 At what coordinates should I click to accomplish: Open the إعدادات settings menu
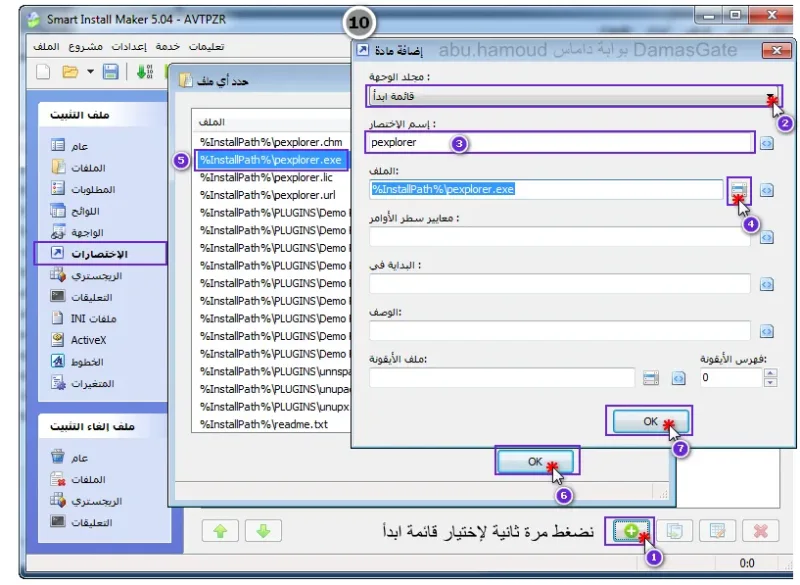[x=129, y=47]
